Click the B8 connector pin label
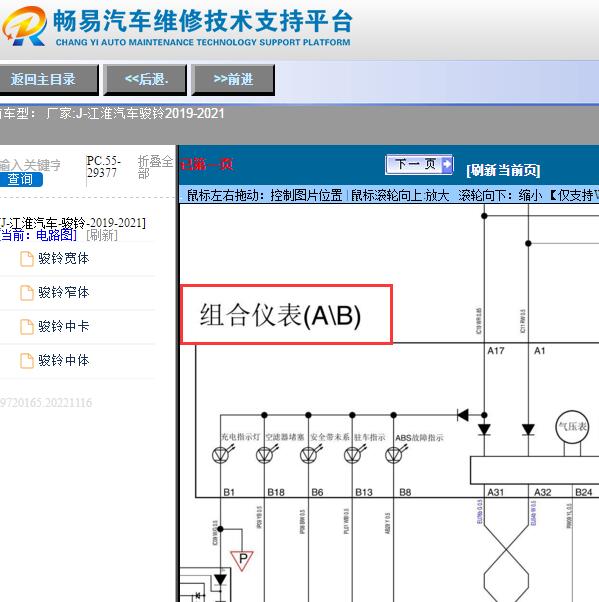 (405, 492)
